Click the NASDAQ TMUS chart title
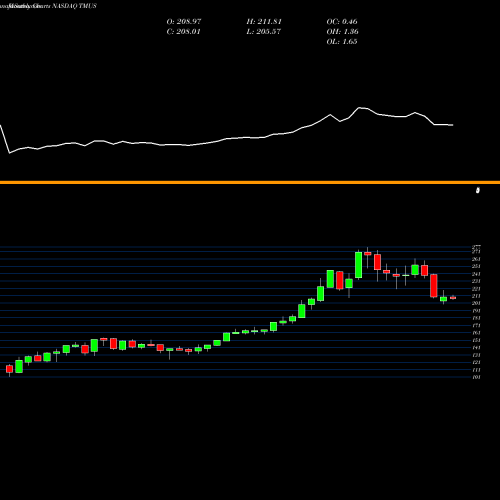The height and width of the screenshot is (500, 500). (75, 6)
